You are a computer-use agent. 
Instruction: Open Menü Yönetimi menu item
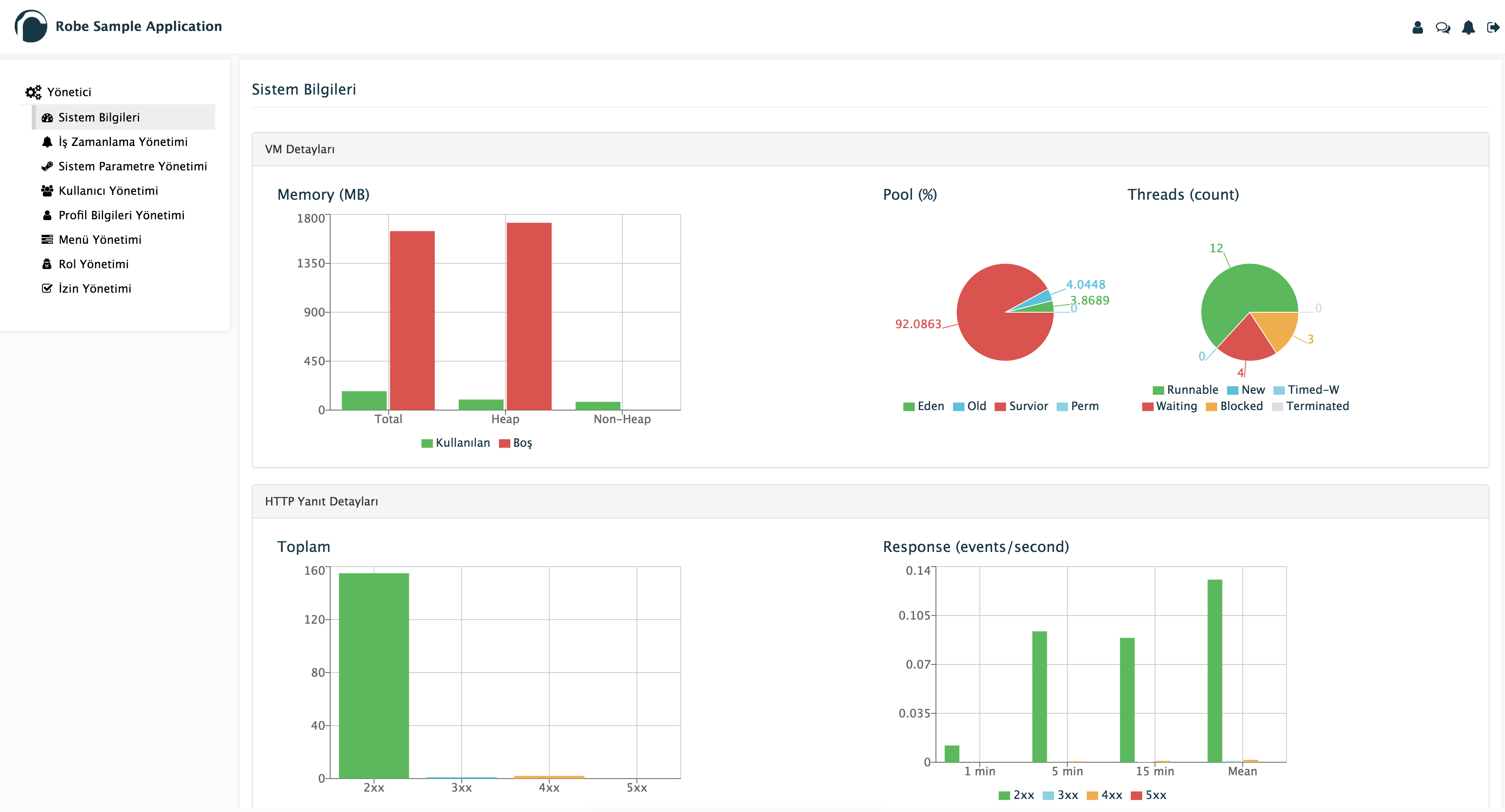pyautogui.click(x=123, y=240)
